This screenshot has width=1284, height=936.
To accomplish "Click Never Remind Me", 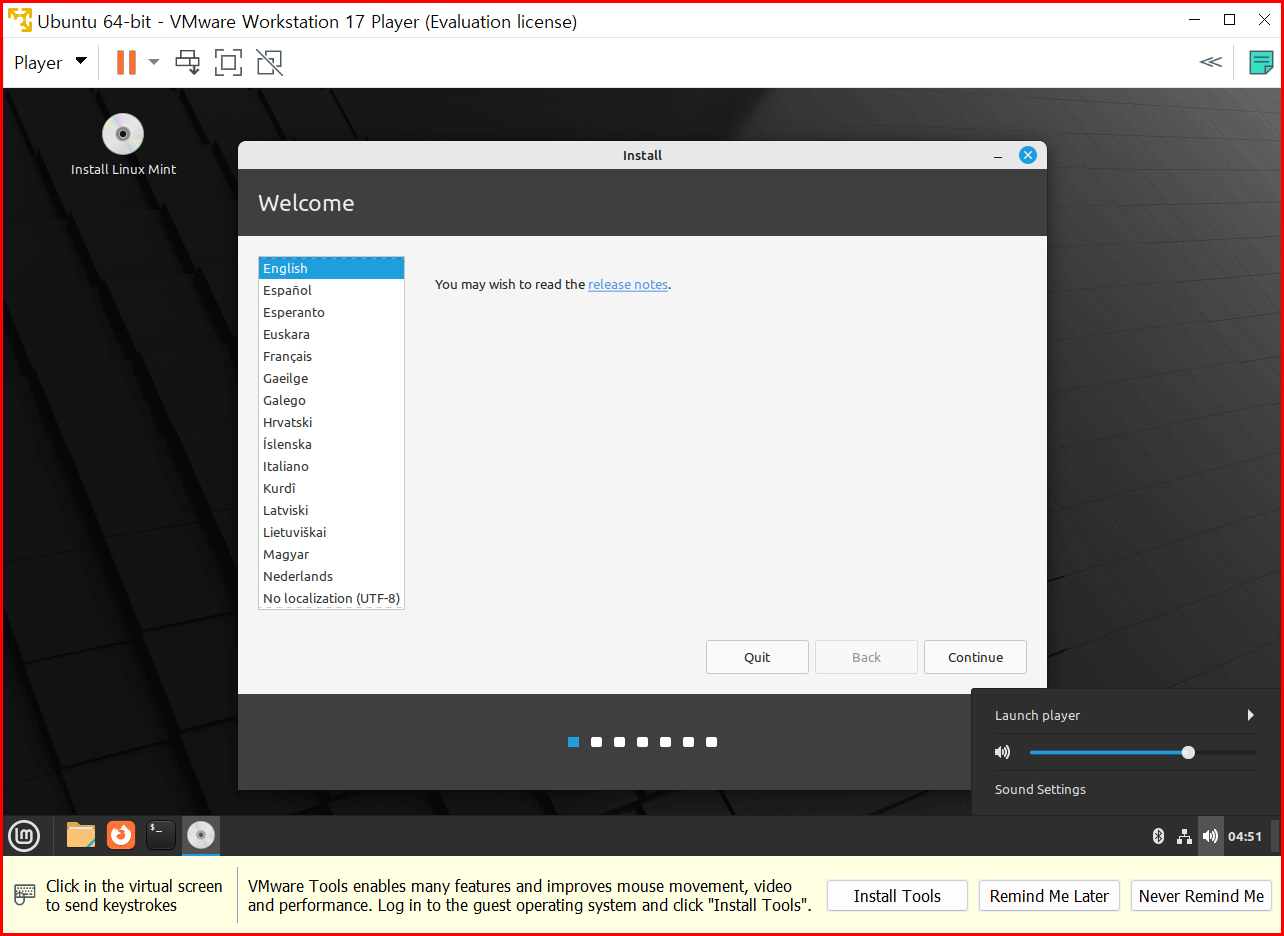I will 1201,896.
